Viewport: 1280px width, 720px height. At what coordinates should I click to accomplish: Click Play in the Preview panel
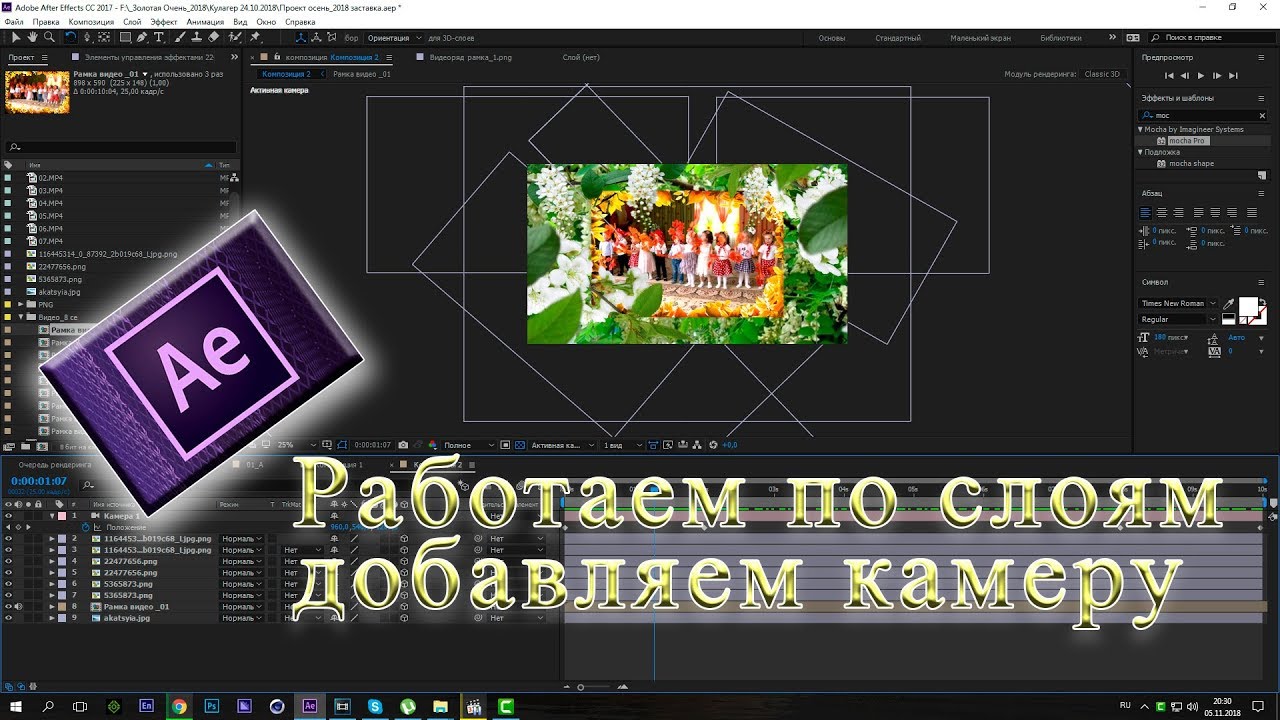[1201, 75]
